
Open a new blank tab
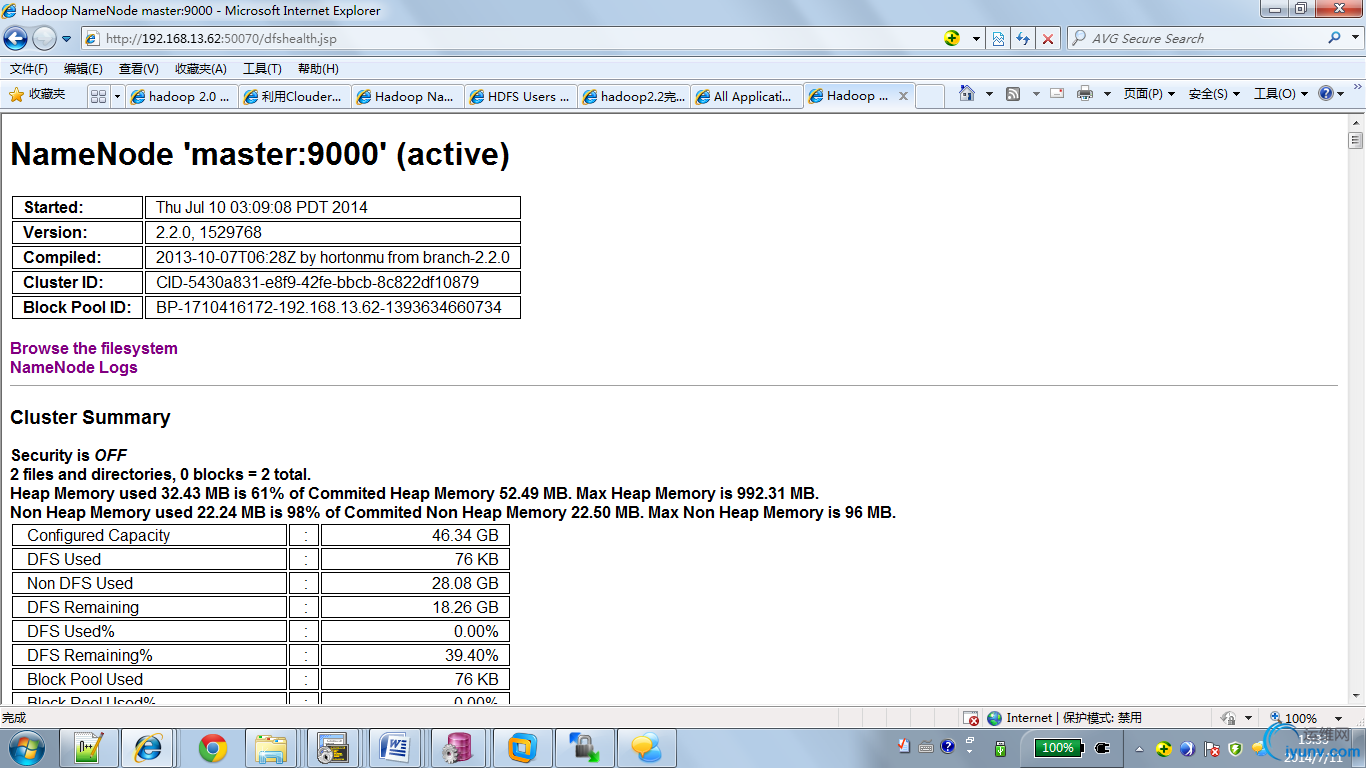[x=930, y=96]
